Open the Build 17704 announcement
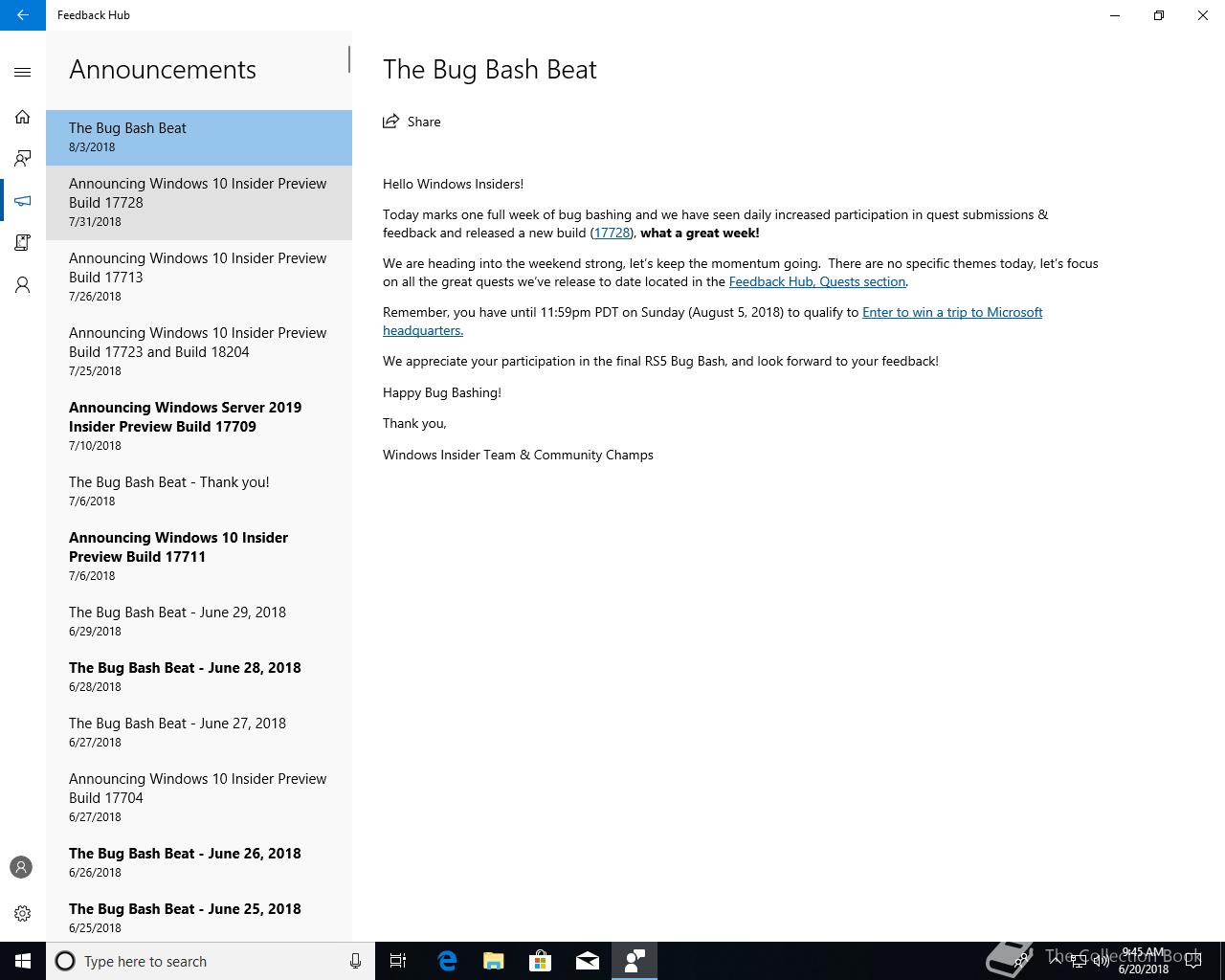This screenshot has width=1225, height=980. tap(199, 797)
